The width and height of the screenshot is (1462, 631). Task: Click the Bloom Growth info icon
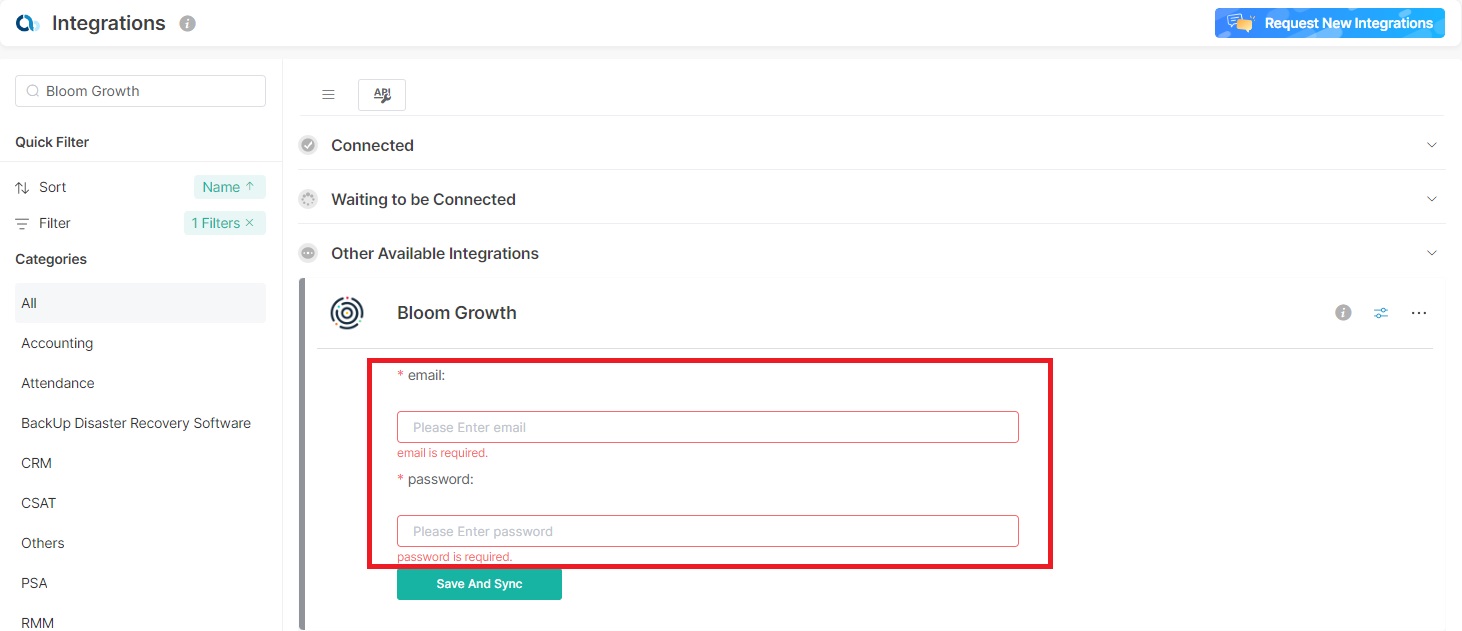1343,313
